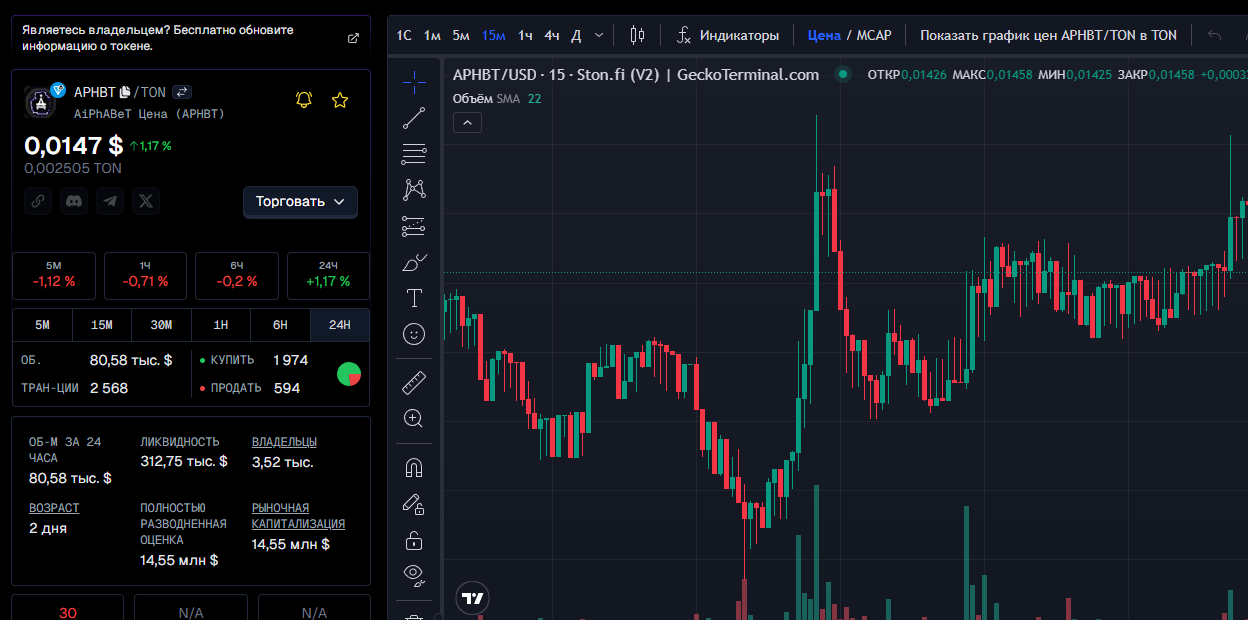
Task: Switch the chart to Цена price mode
Action: click(824, 35)
